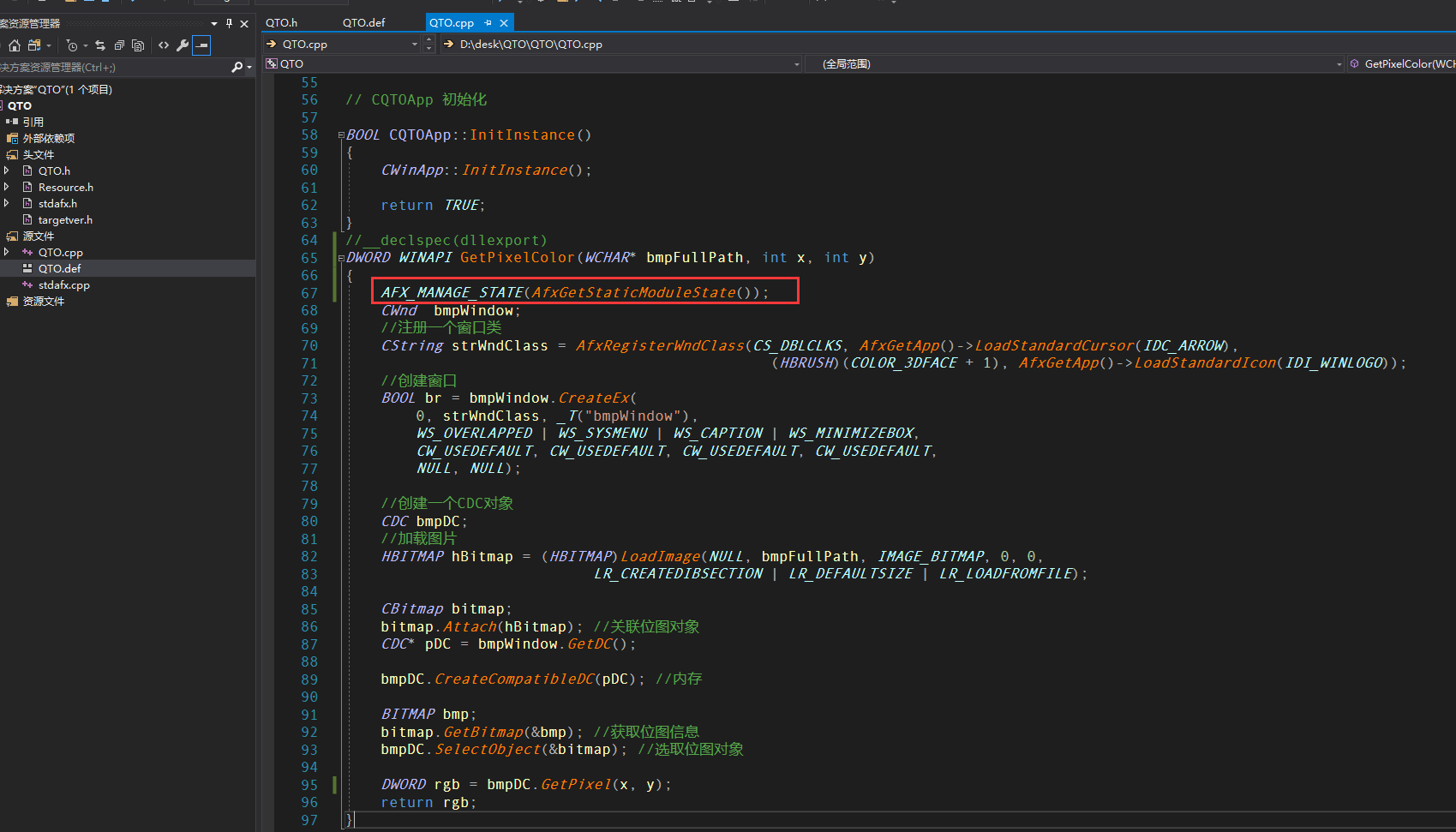The width and height of the screenshot is (1456, 832).
Task: Click the Solution Explorer search field
Action: point(113,67)
